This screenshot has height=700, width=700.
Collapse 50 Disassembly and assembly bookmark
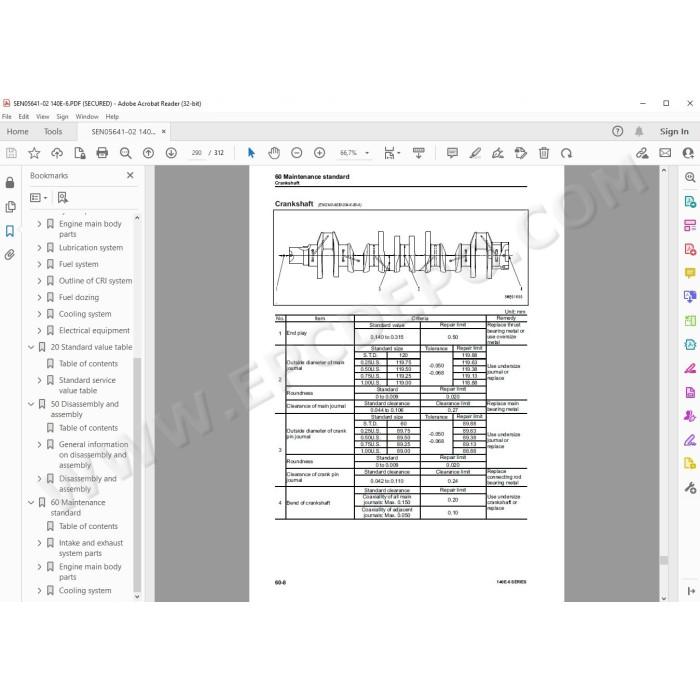[x=31, y=404]
